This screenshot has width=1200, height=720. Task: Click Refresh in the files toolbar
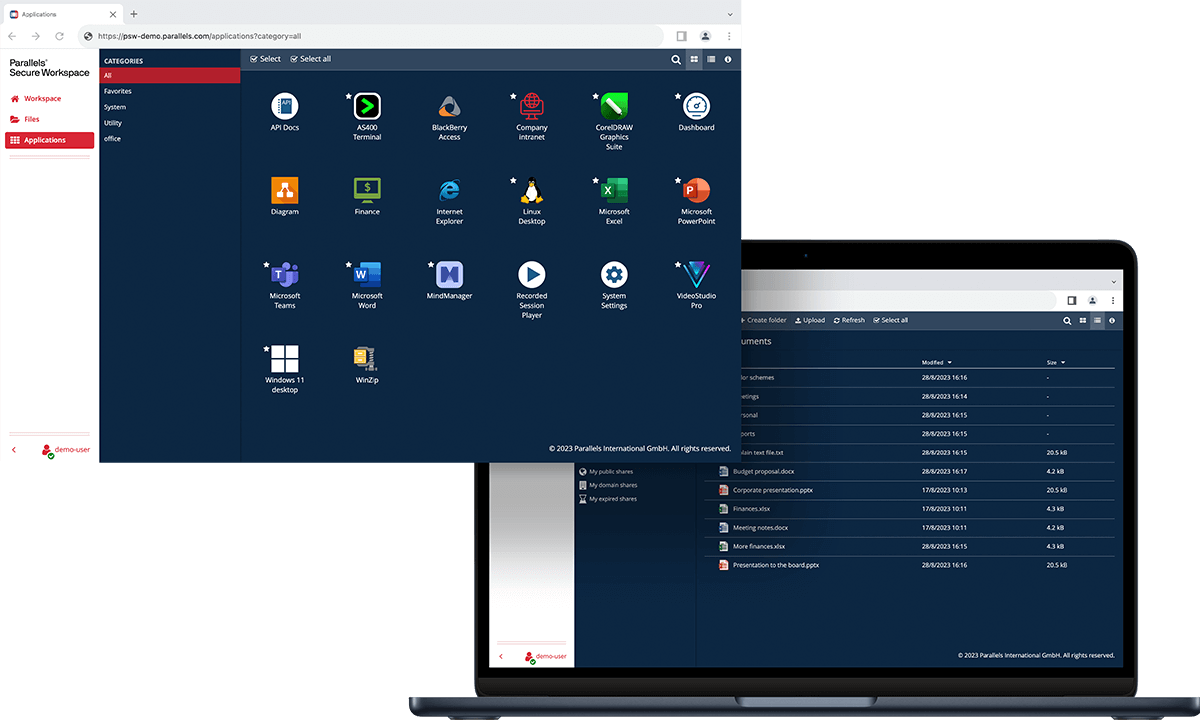[849, 321]
